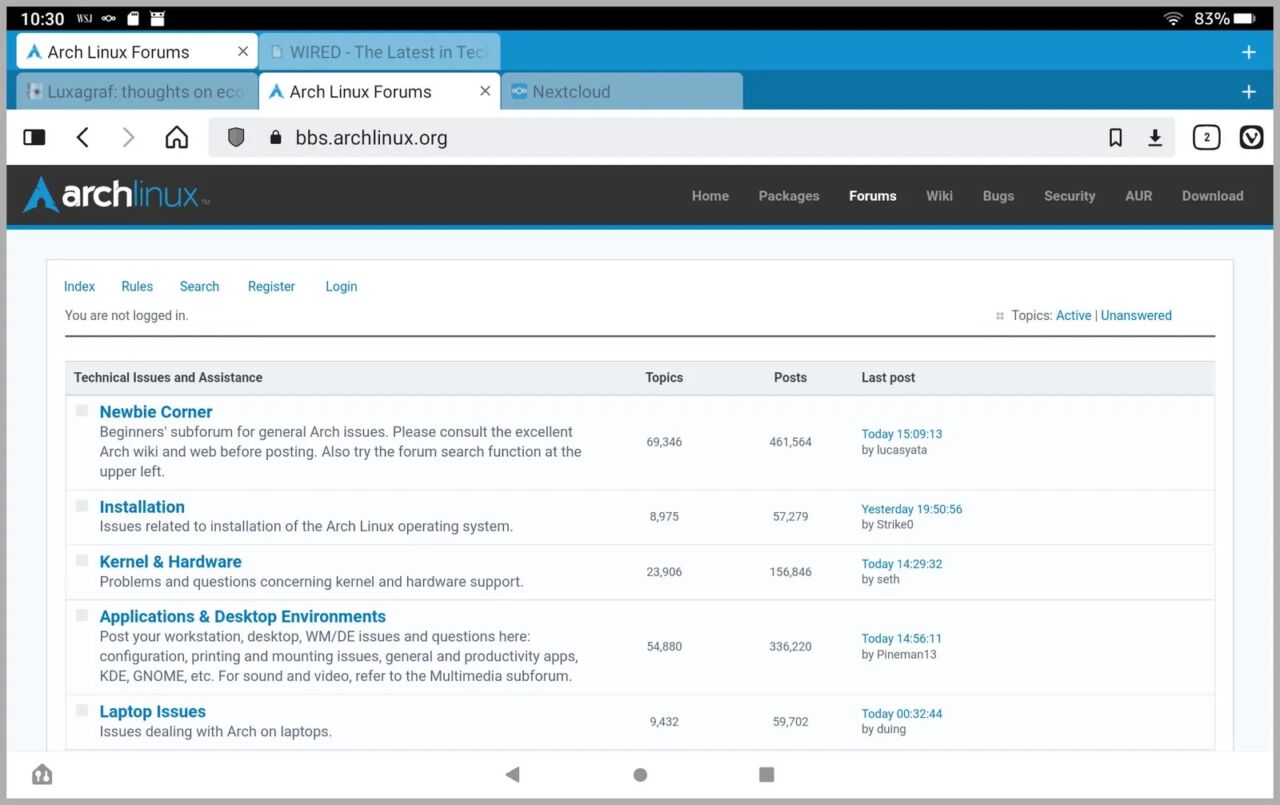The height and width of the screenshot is (805, 1280).
Task: Switch to the WIRED tab
Action: coord(380,52)
